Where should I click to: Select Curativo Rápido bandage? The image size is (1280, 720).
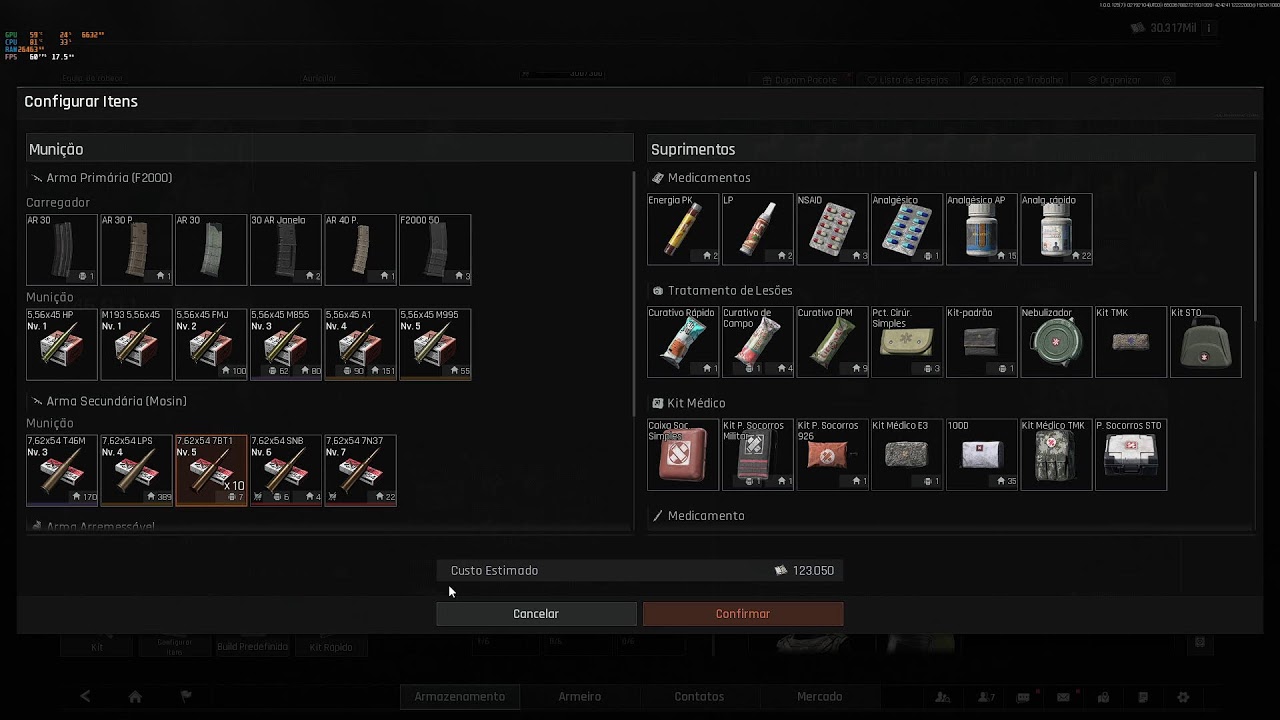683,342
